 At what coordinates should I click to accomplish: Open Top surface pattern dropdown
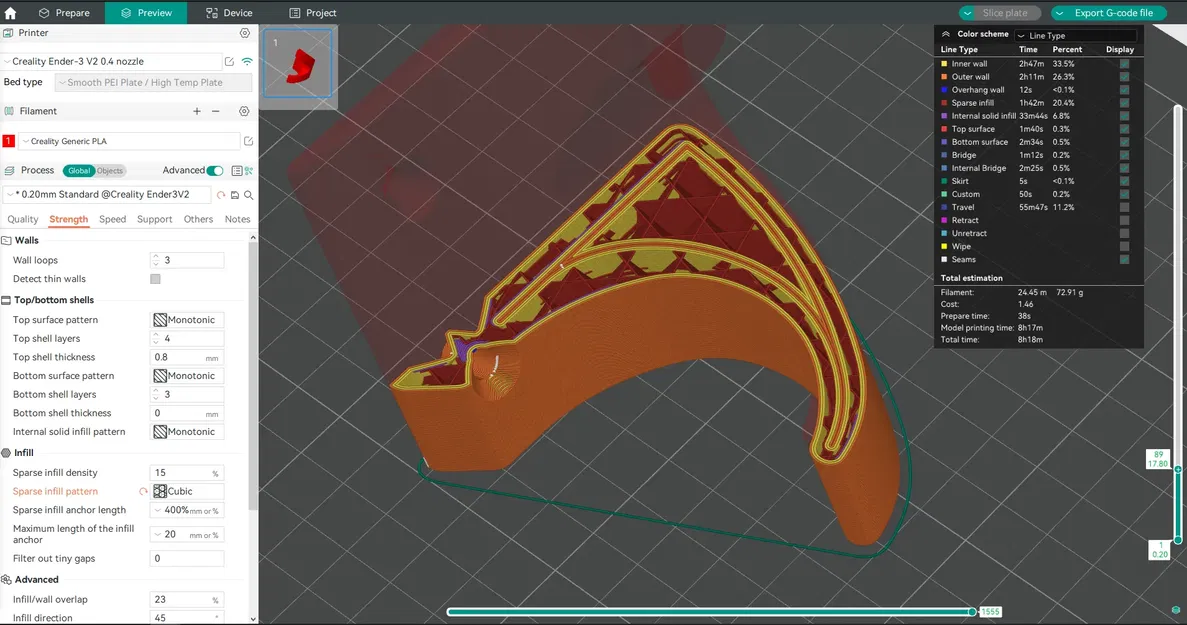click(187, 320)
